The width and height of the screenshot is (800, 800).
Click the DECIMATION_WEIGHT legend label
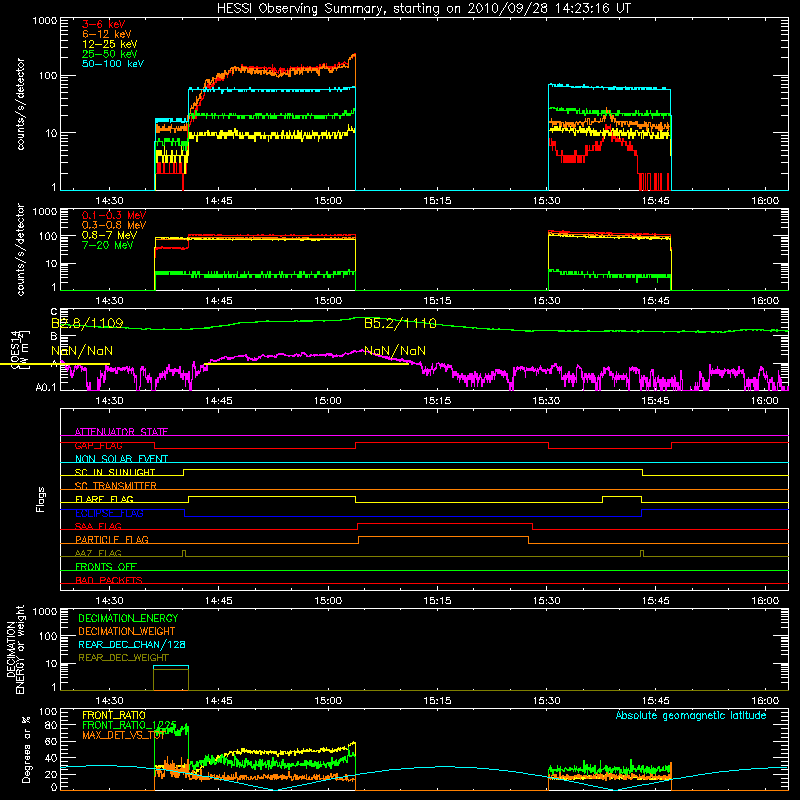127,631
